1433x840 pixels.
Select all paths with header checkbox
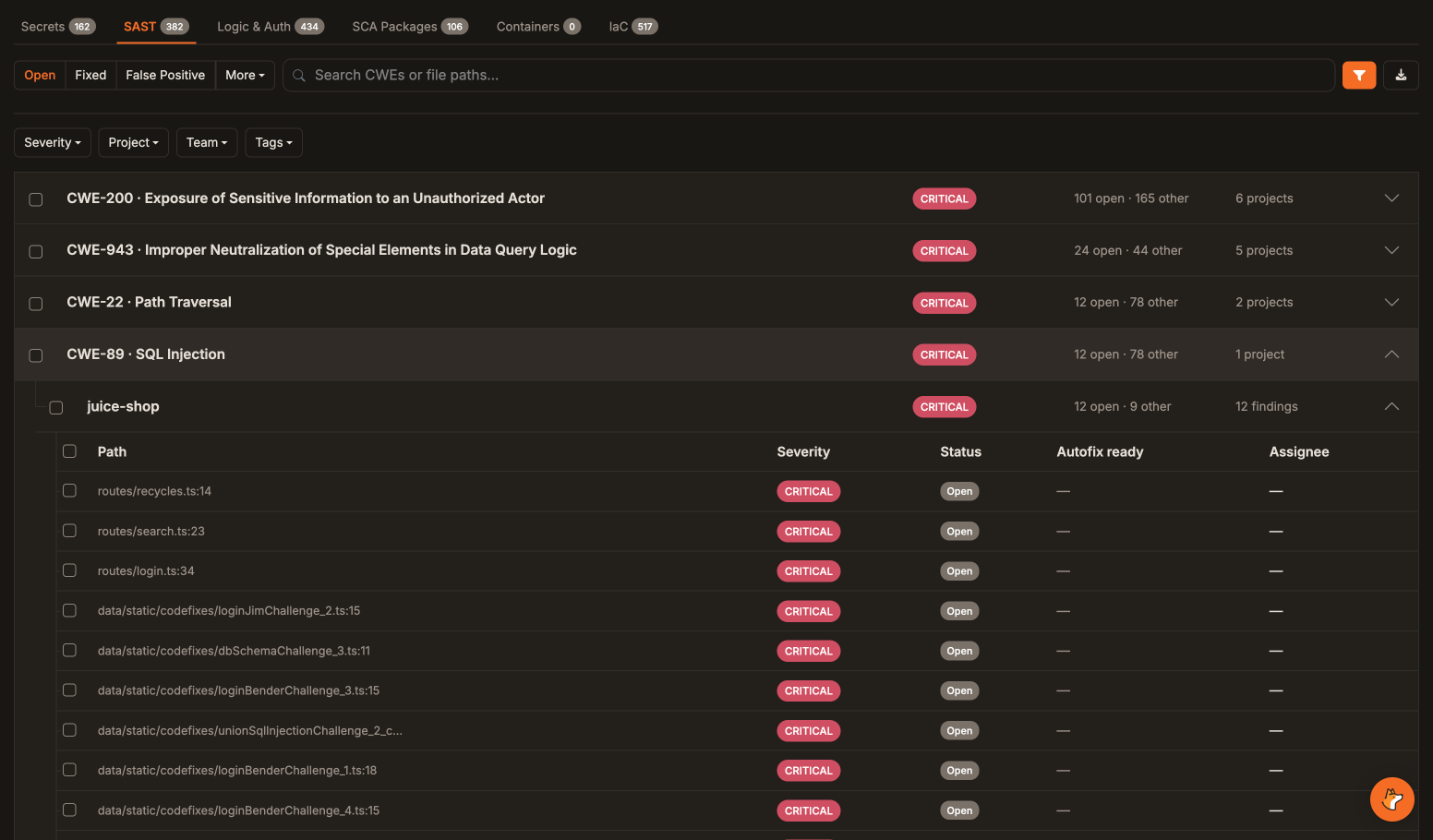point(70,451)
